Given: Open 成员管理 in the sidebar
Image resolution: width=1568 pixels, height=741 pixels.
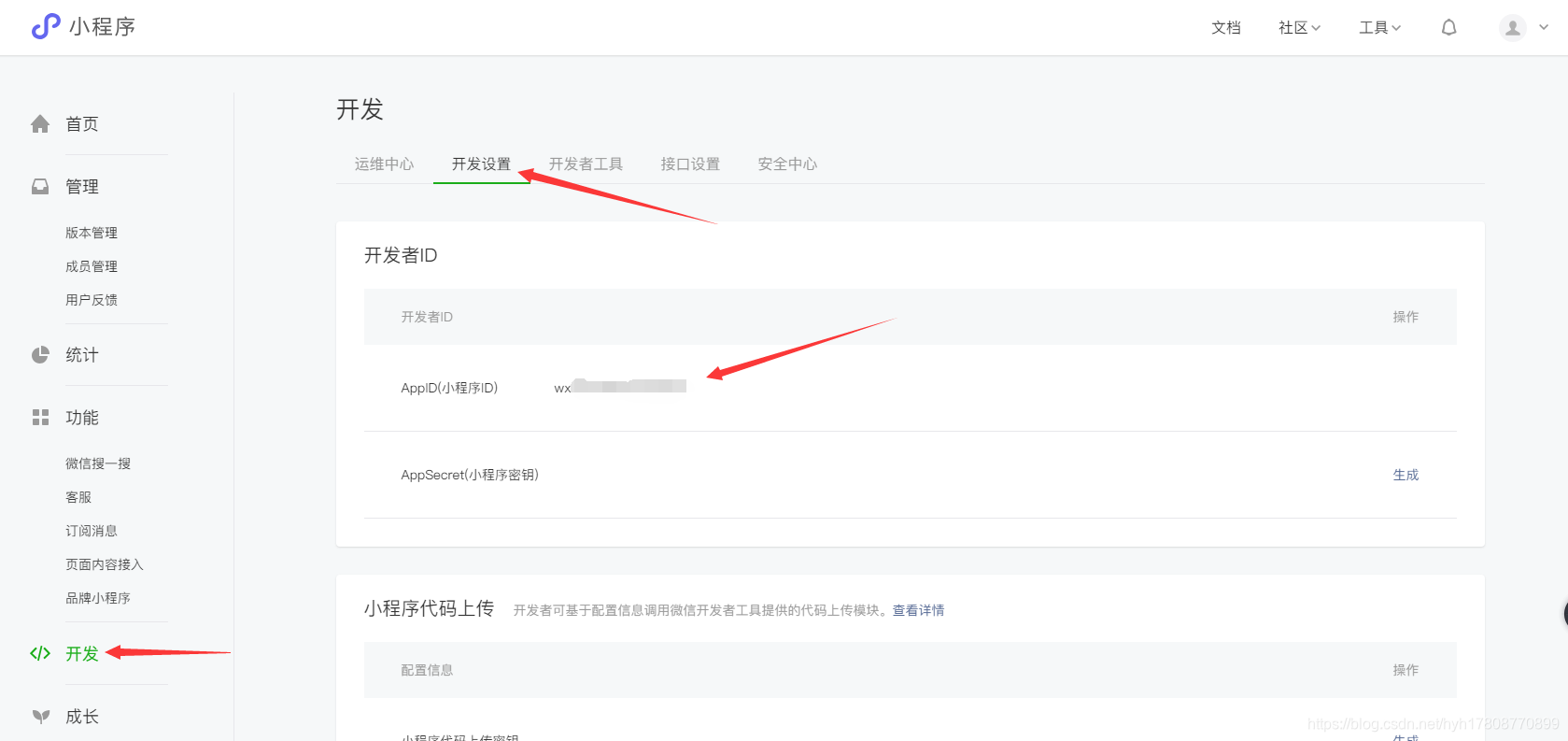Looking at the screenshot, I should pos(92,266).
